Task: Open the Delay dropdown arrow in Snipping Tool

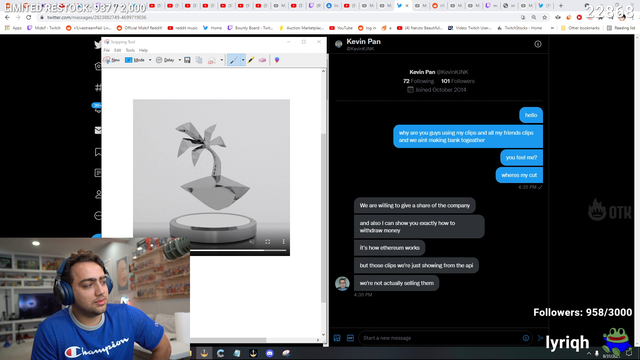Action: (x=180, y=60)
